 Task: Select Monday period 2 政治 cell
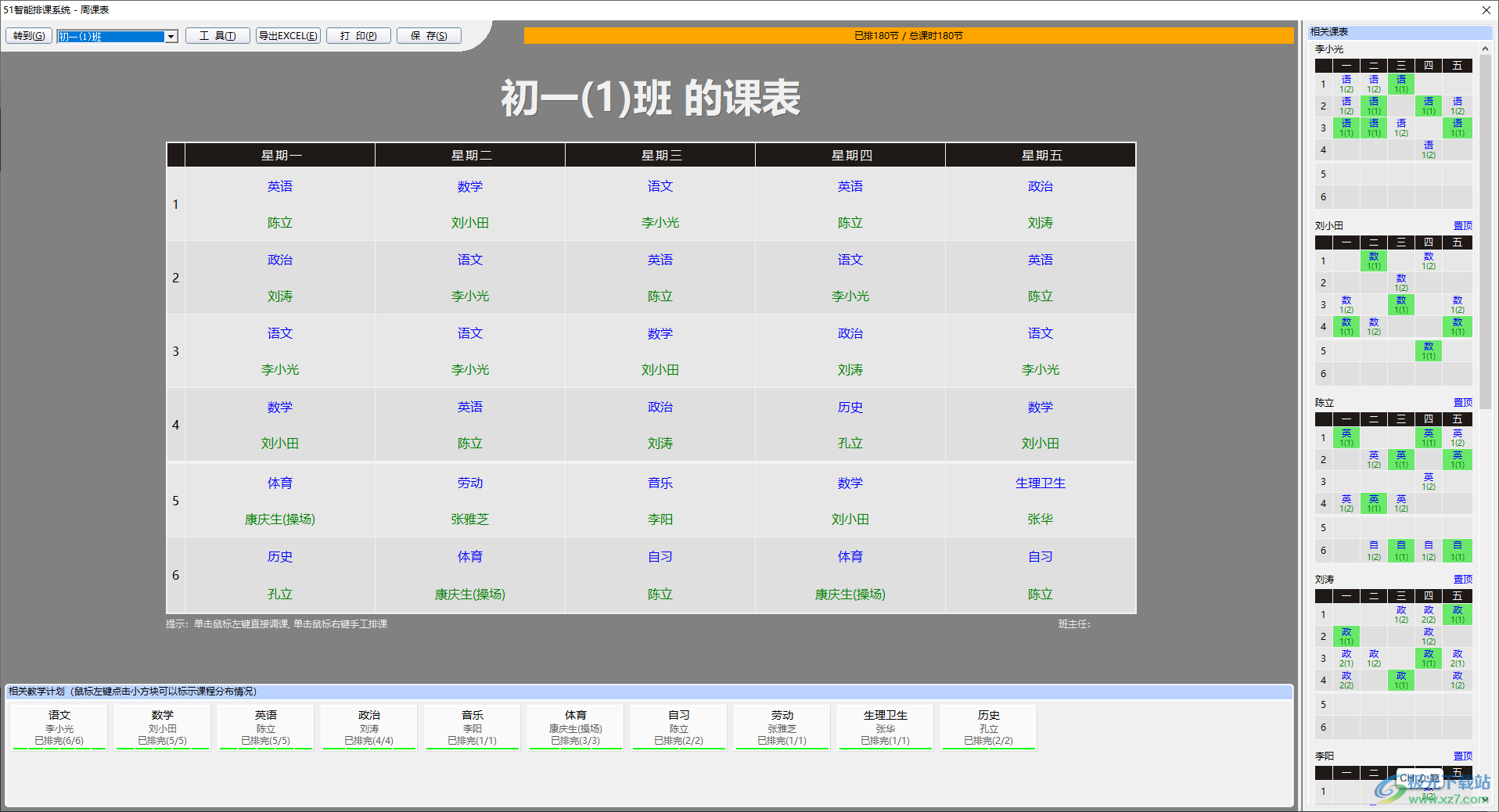click(x=280, y=278)
